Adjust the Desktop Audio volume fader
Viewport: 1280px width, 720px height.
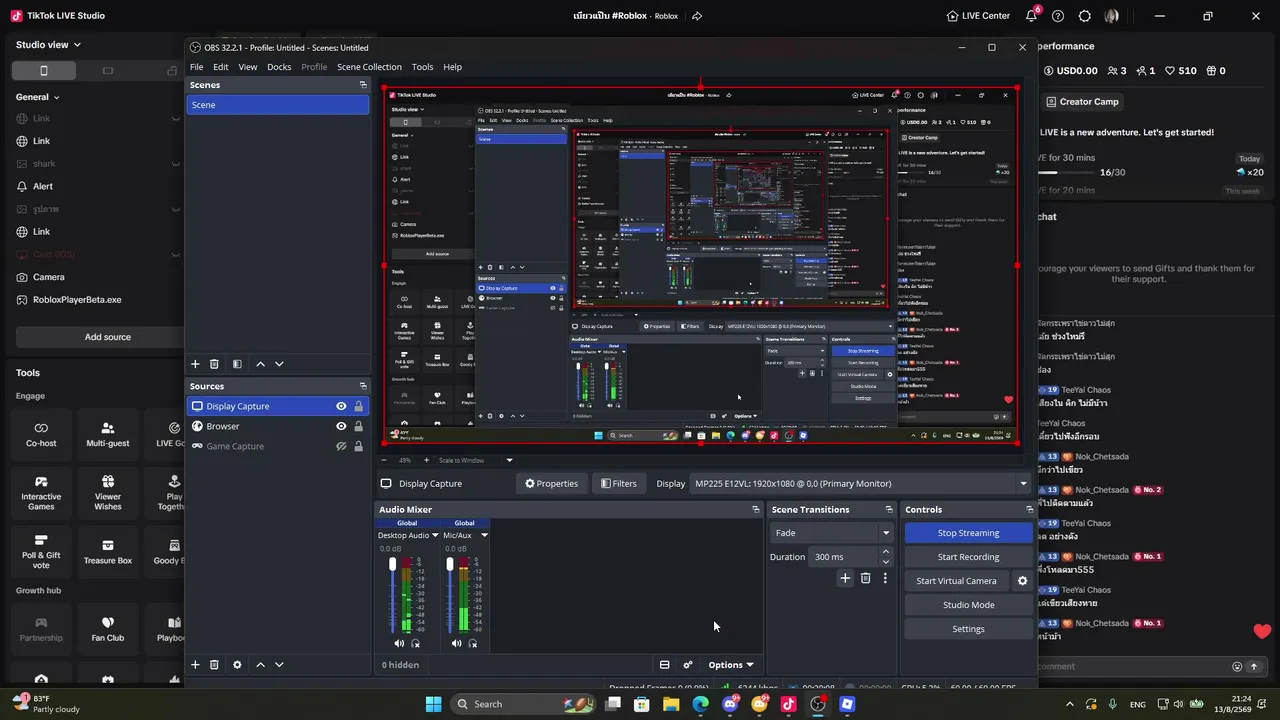pyautogui.click(x=392, y=565)
